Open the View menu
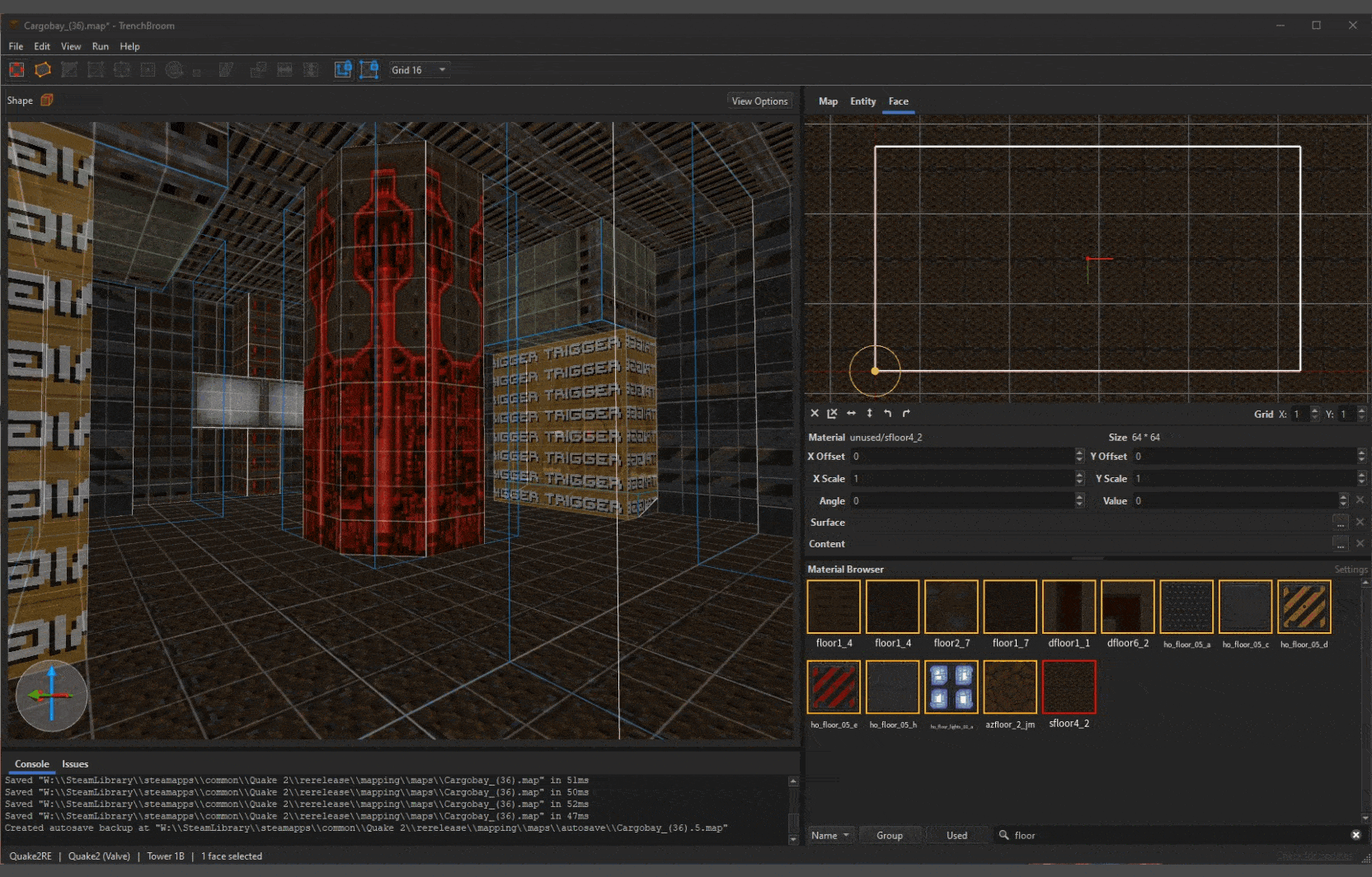 tap(71, 47)
